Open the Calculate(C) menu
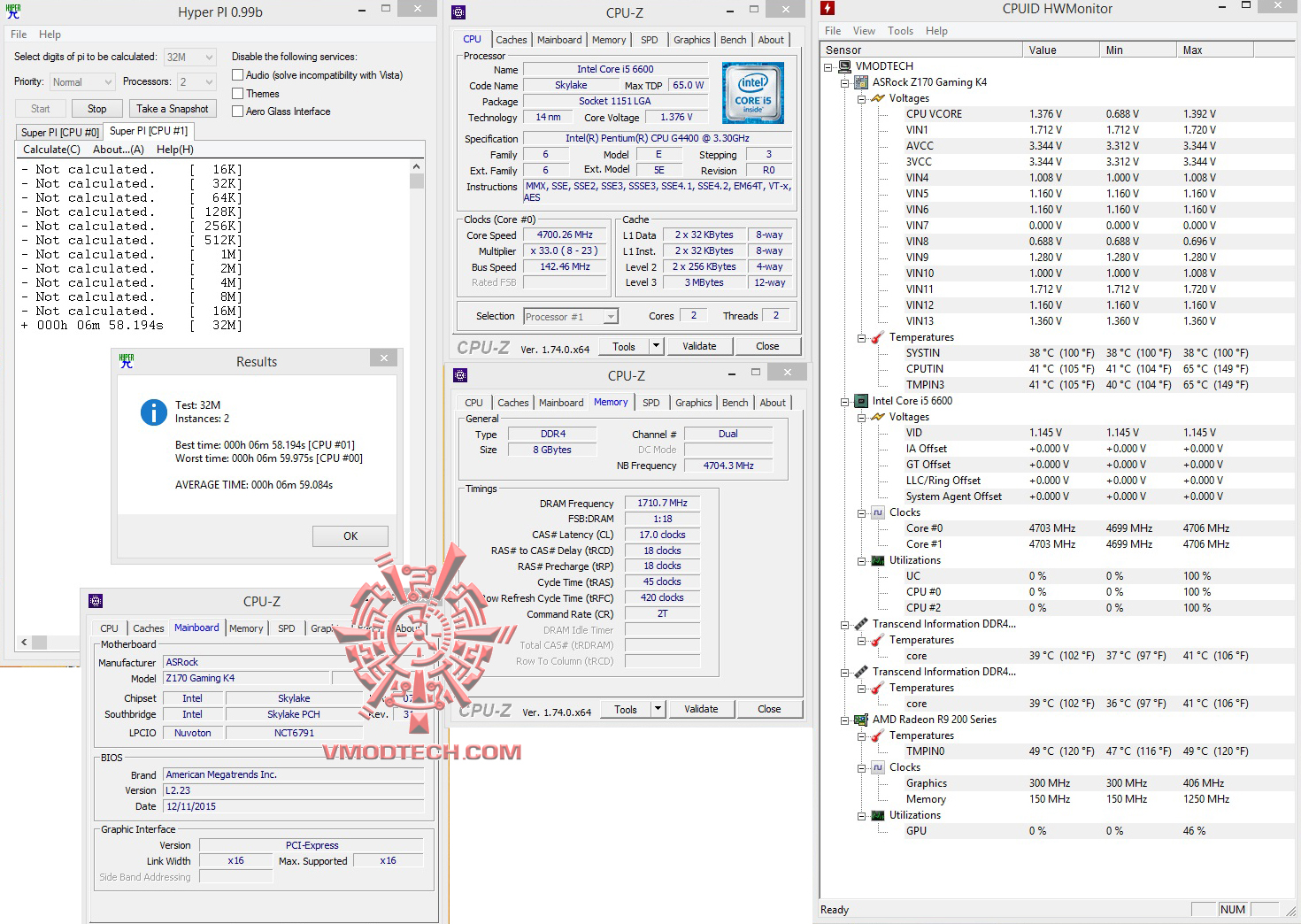Image resolution: width=1301 pixels, height=924 pixels. (x=51, y=150)
